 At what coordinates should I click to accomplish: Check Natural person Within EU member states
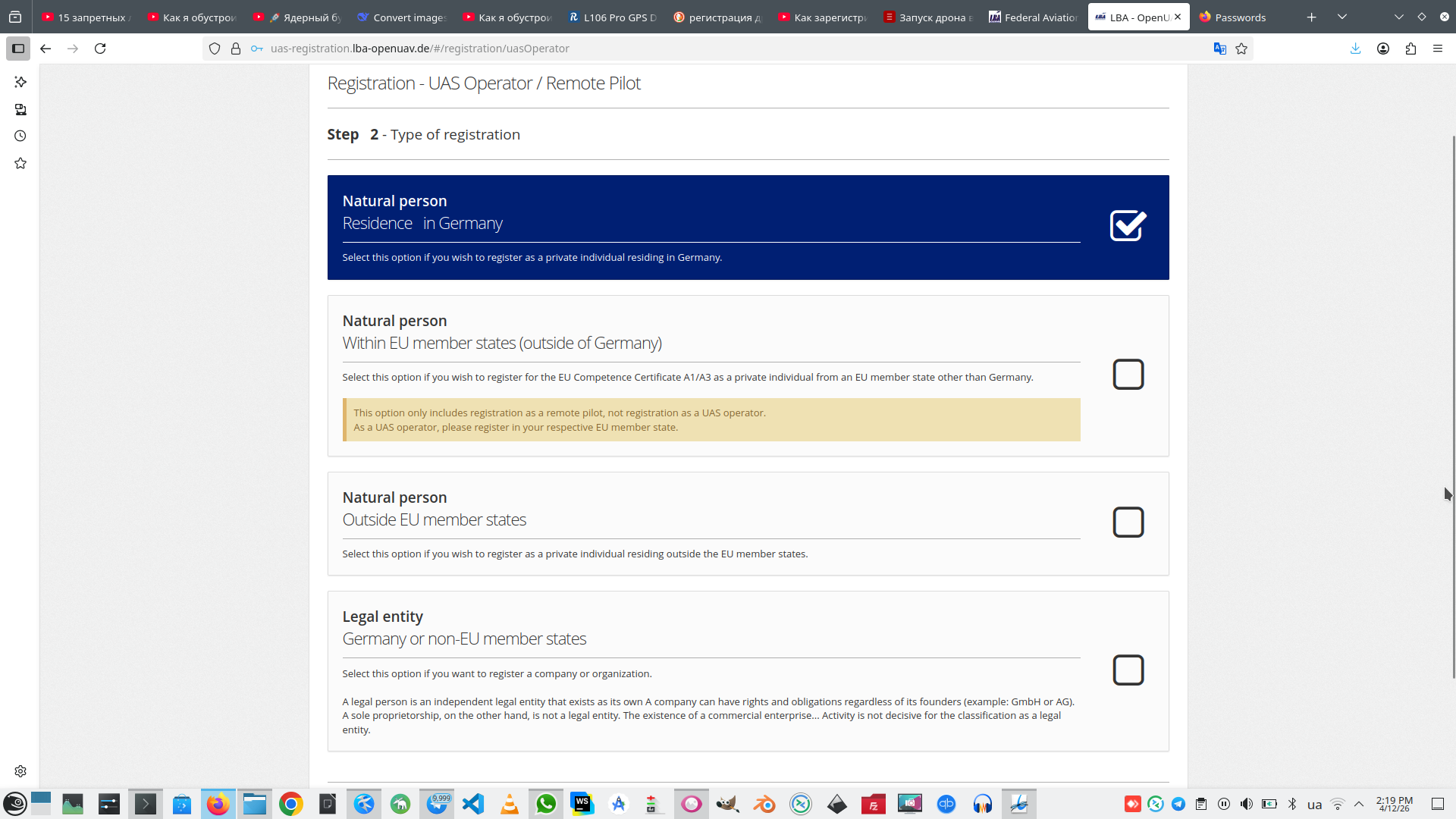(x=1128, y=375)
